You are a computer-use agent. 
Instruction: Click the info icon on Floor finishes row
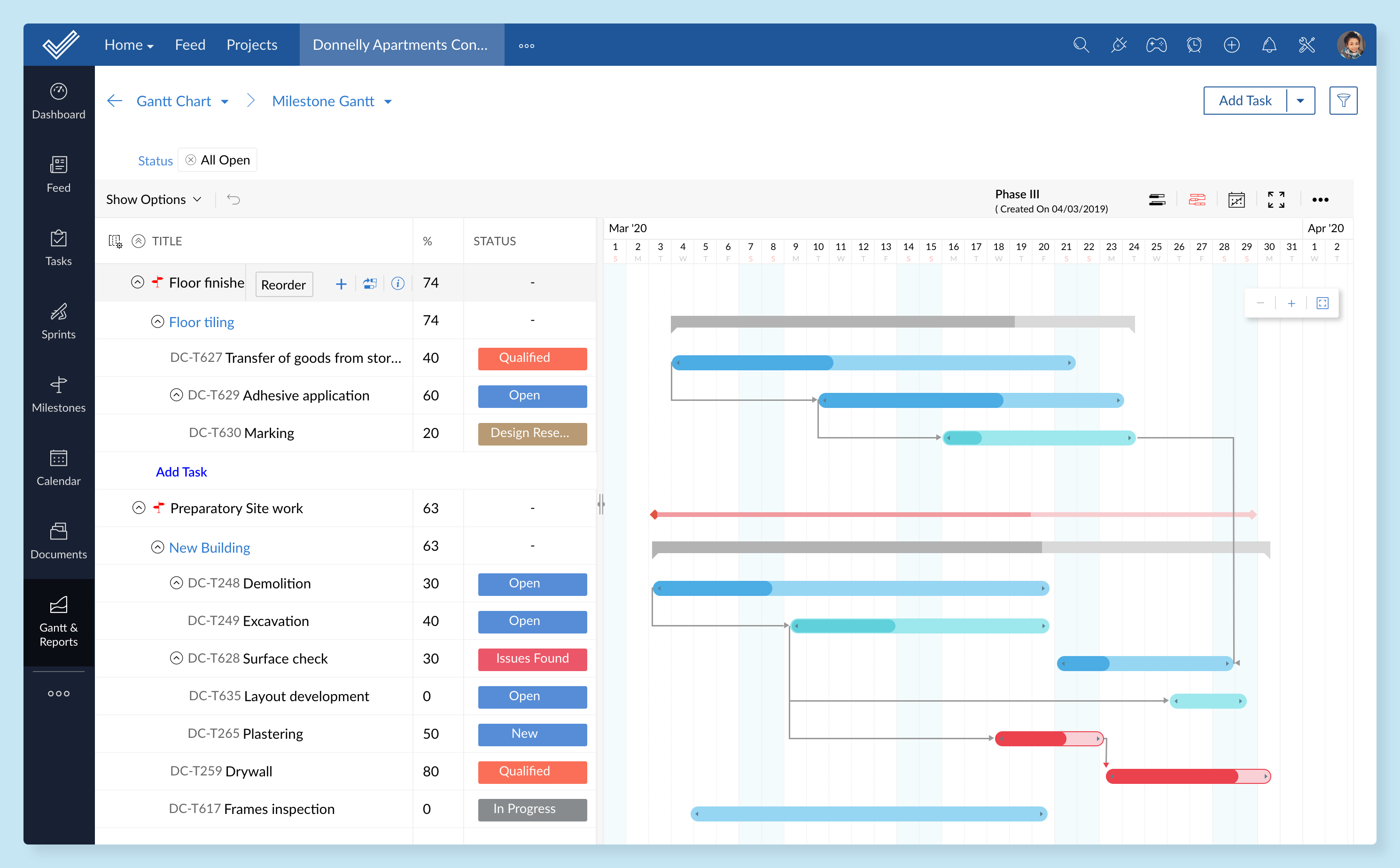tap(397, 283)
